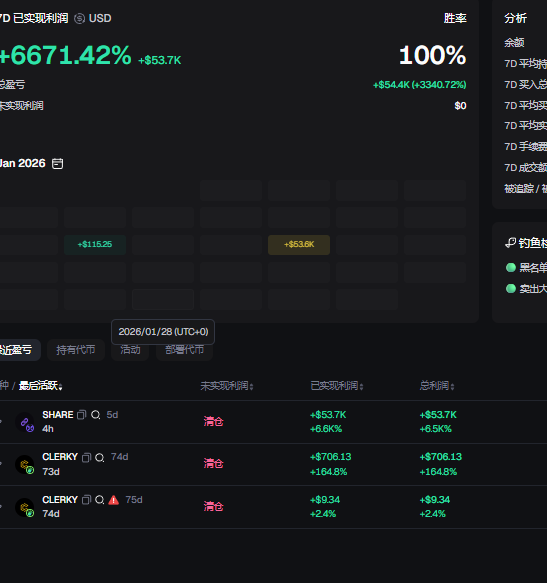
Task: Click the $0 unrealized profit value
Action: point(460,106)
